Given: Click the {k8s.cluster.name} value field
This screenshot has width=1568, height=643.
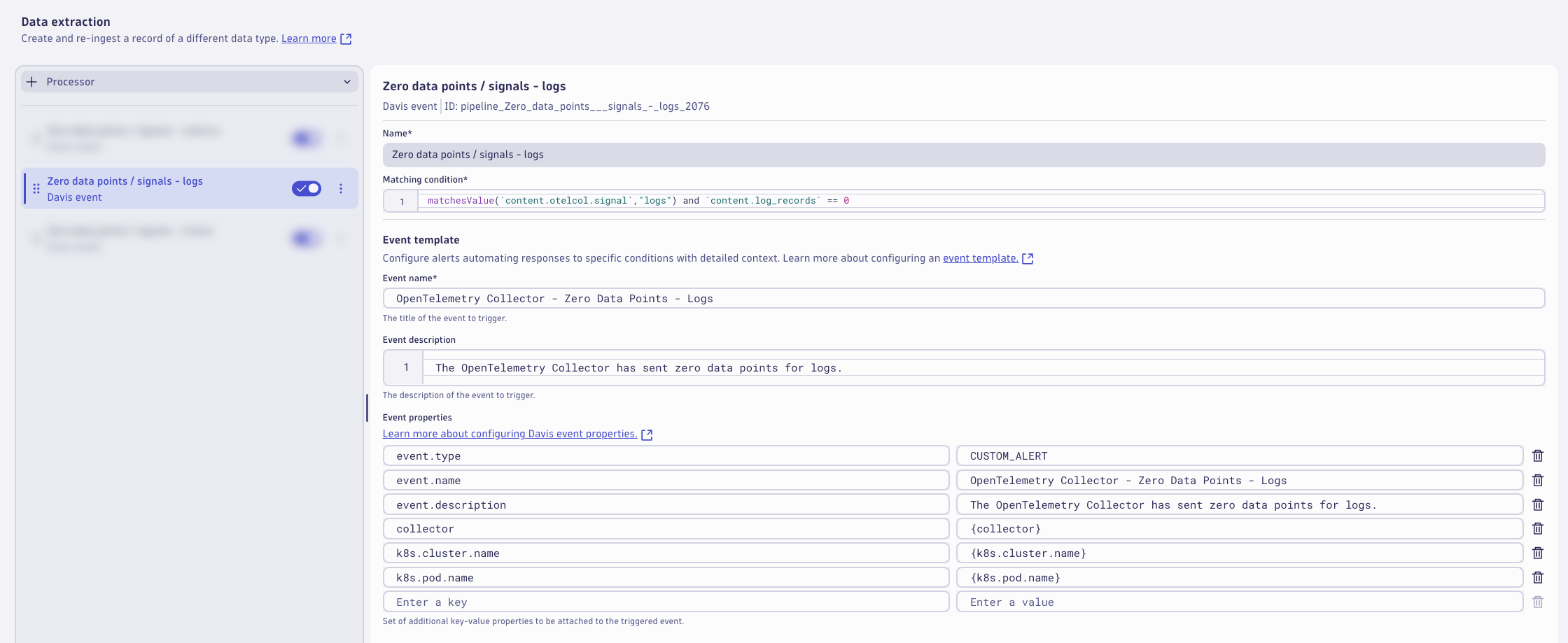Looking at the screenshot, I should (1240, 553).
